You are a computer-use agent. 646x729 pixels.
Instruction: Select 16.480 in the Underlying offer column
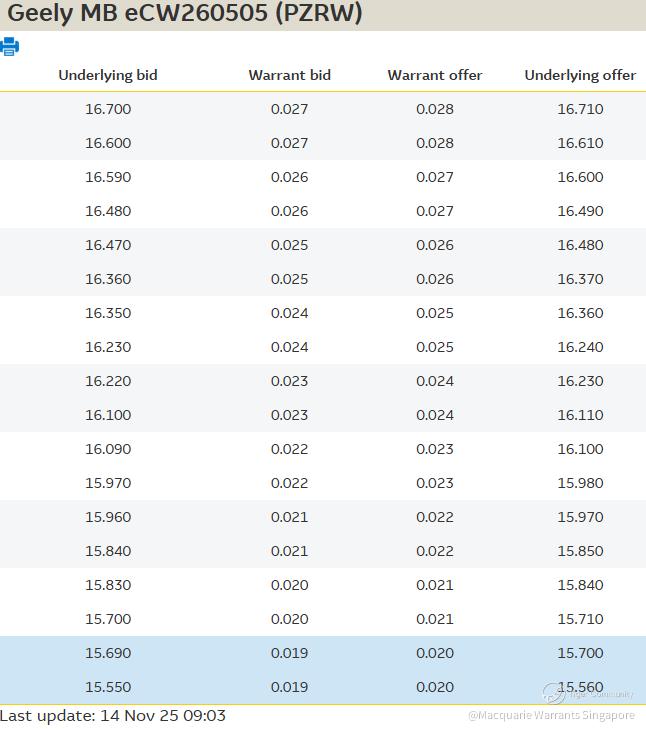click(580, 245)
